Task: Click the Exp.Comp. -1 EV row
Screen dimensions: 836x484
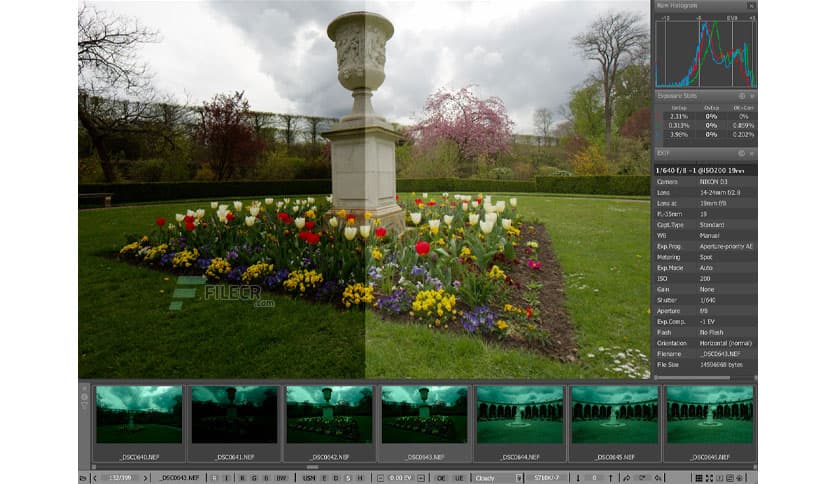Action: click(705, 321)
